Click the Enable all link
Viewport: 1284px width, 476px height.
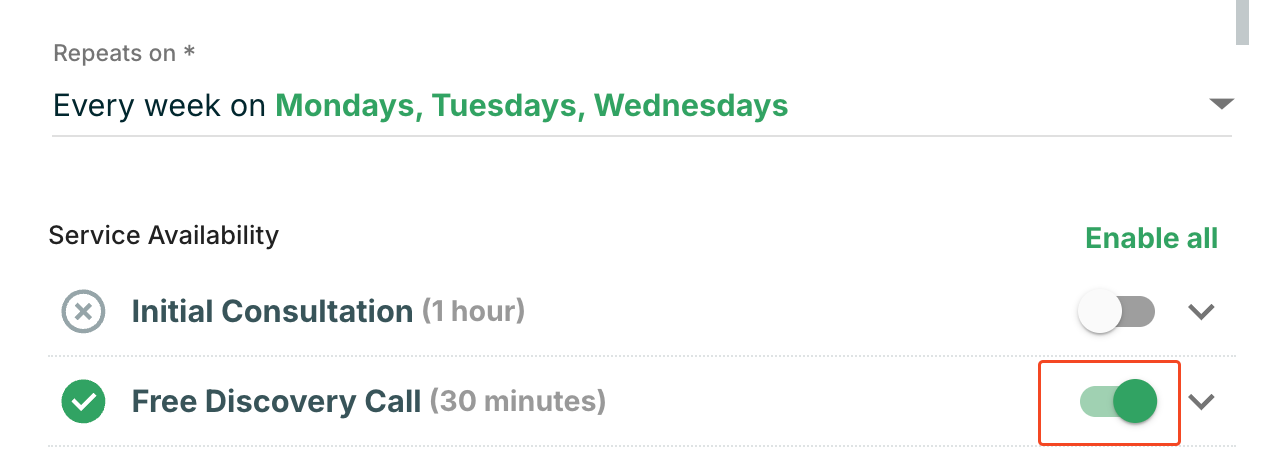[x=1151, y=238]
